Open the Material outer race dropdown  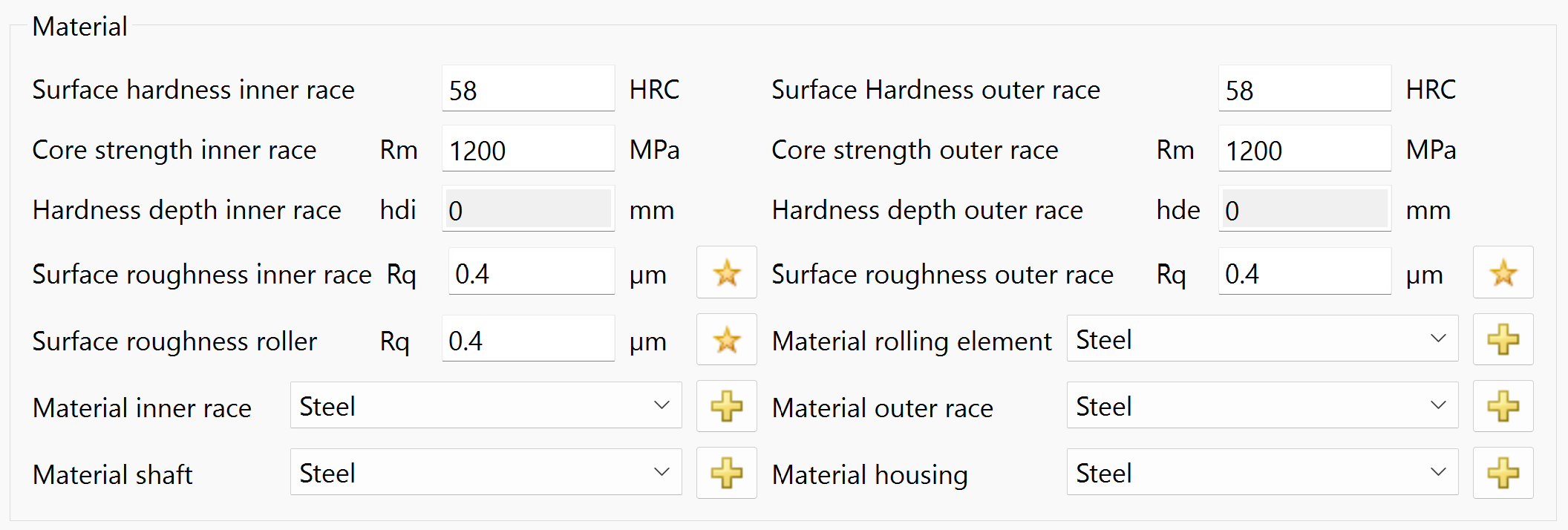tap(1262, 406)
